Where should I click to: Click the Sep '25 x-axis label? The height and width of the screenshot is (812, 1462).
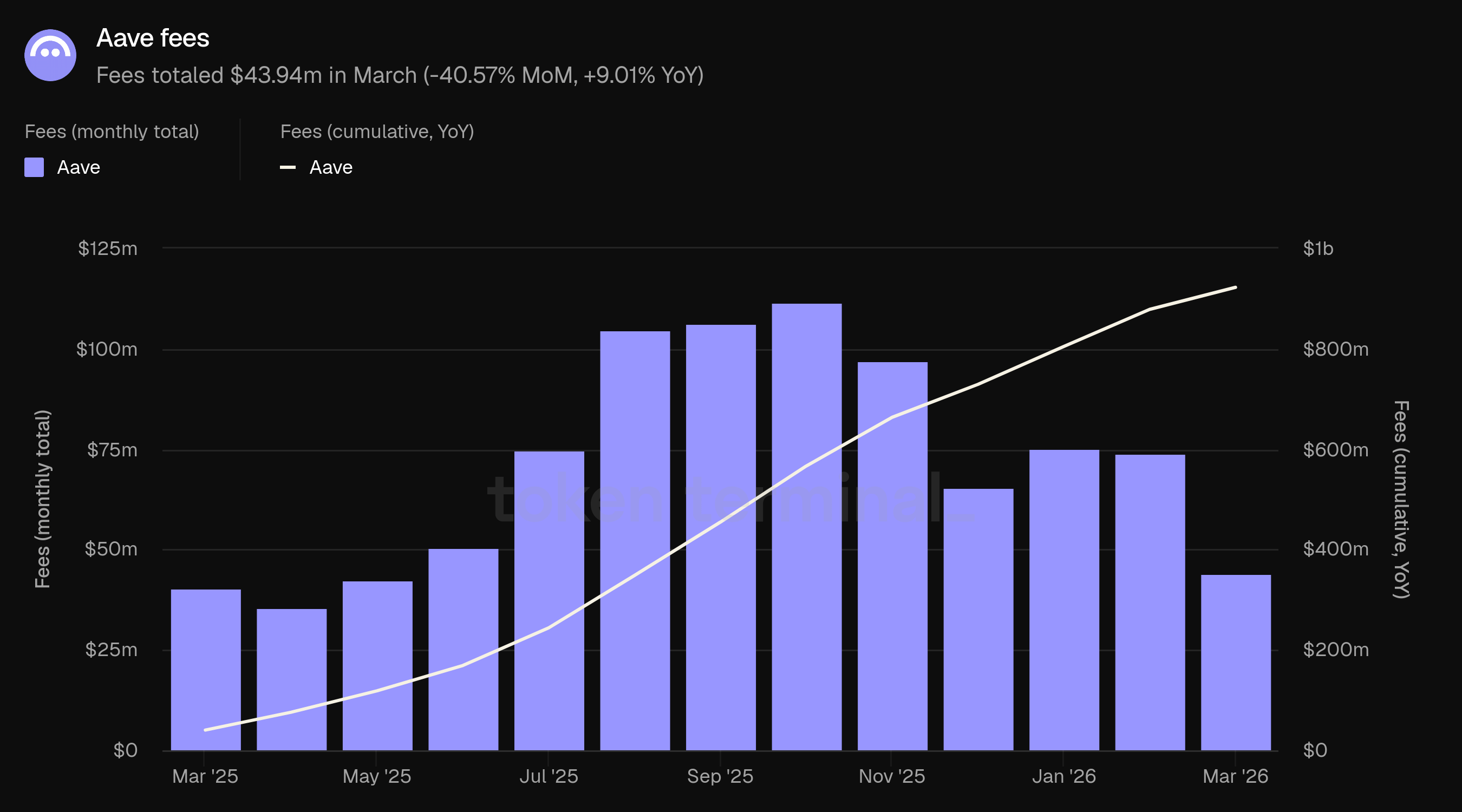point(720,776)
